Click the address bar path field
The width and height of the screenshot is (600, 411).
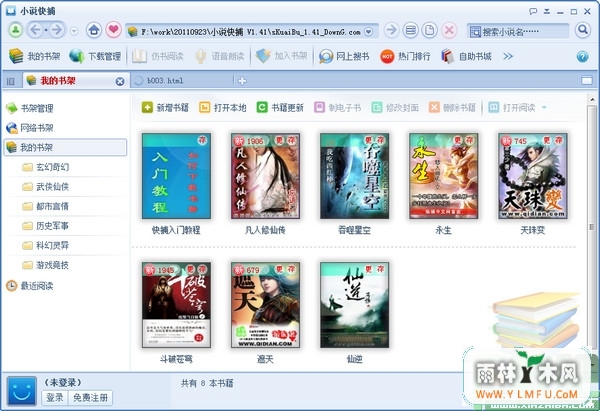tap(251, 31)
